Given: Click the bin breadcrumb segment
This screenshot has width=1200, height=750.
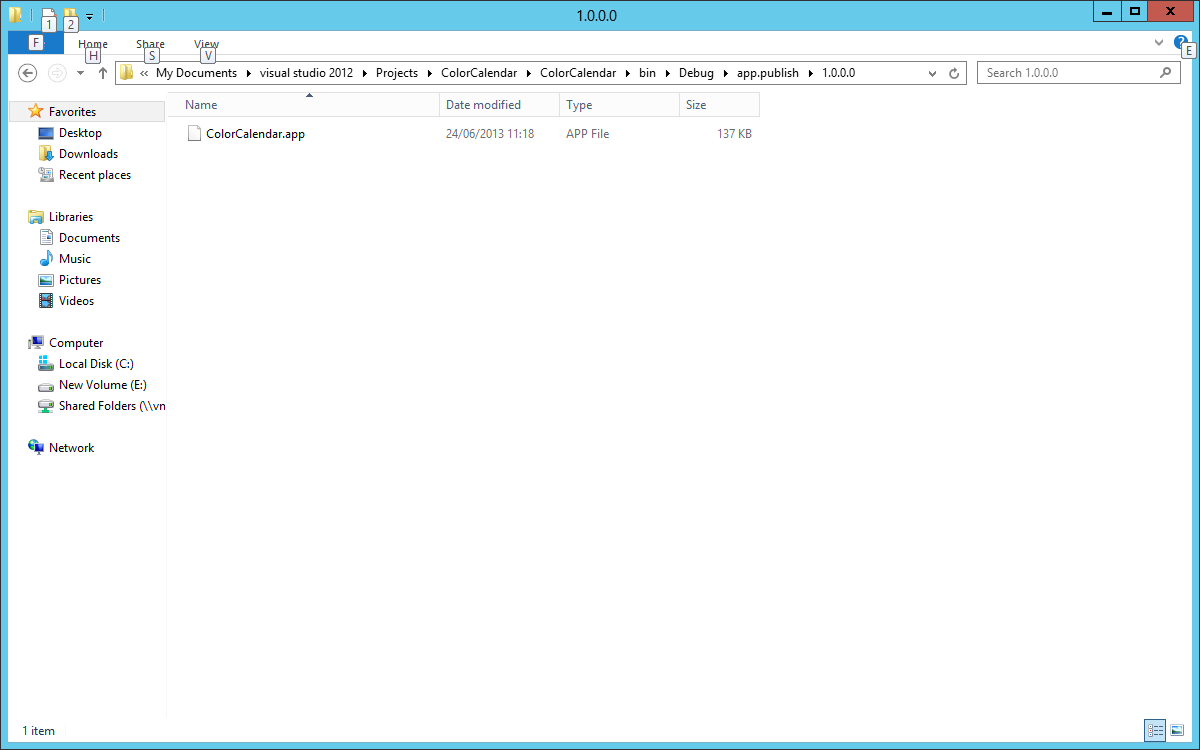Looking at the screenshot, I should tap(647, 73).
